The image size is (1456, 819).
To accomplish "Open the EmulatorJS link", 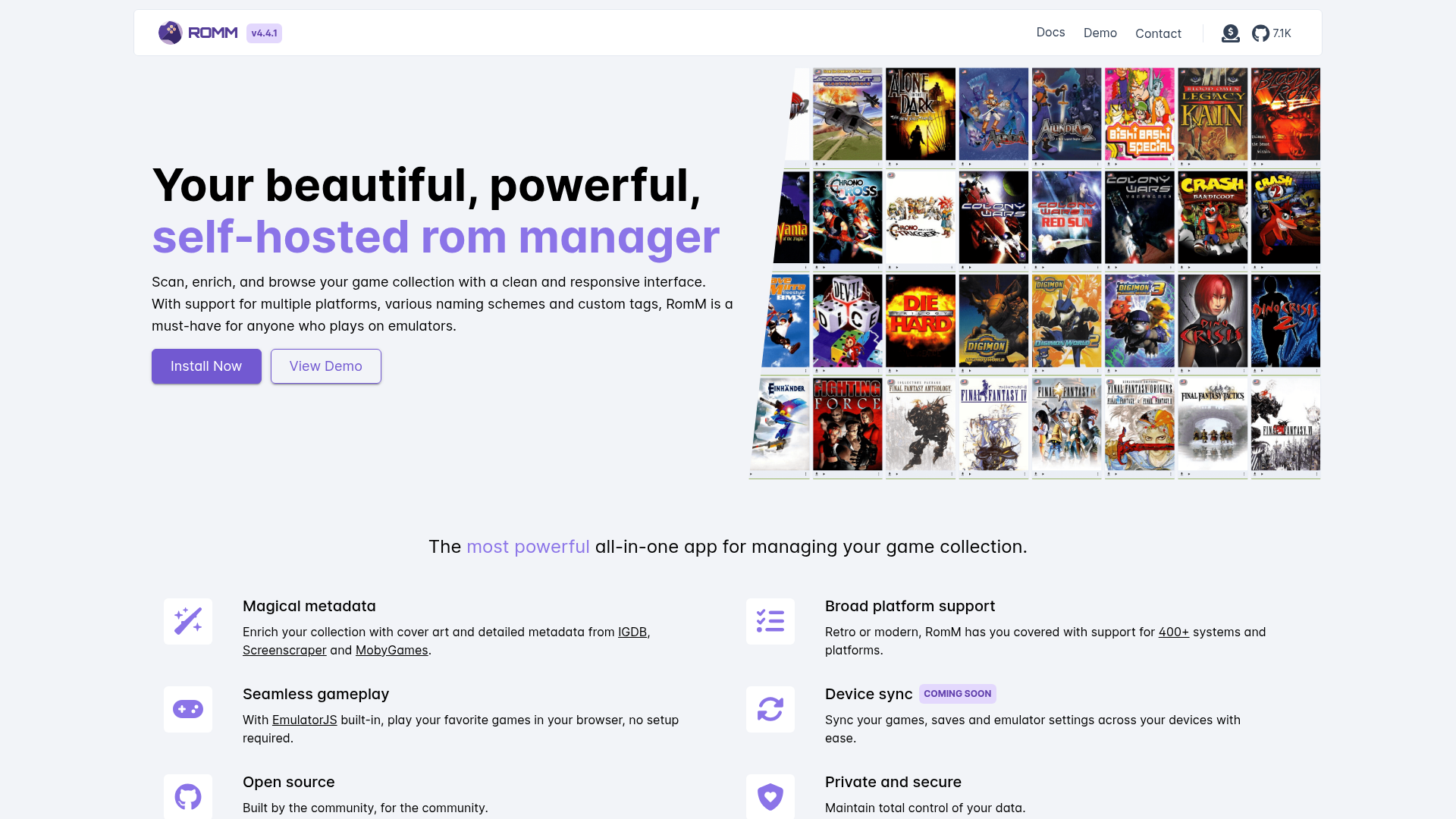I will pos(304,720).
